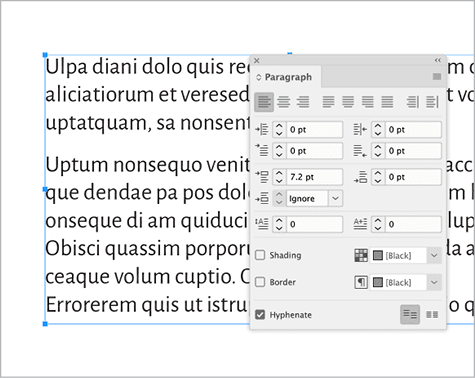Open the Border color dropdown
The height and width of the screenshot is (378, 475).
(x=434, y=282)
